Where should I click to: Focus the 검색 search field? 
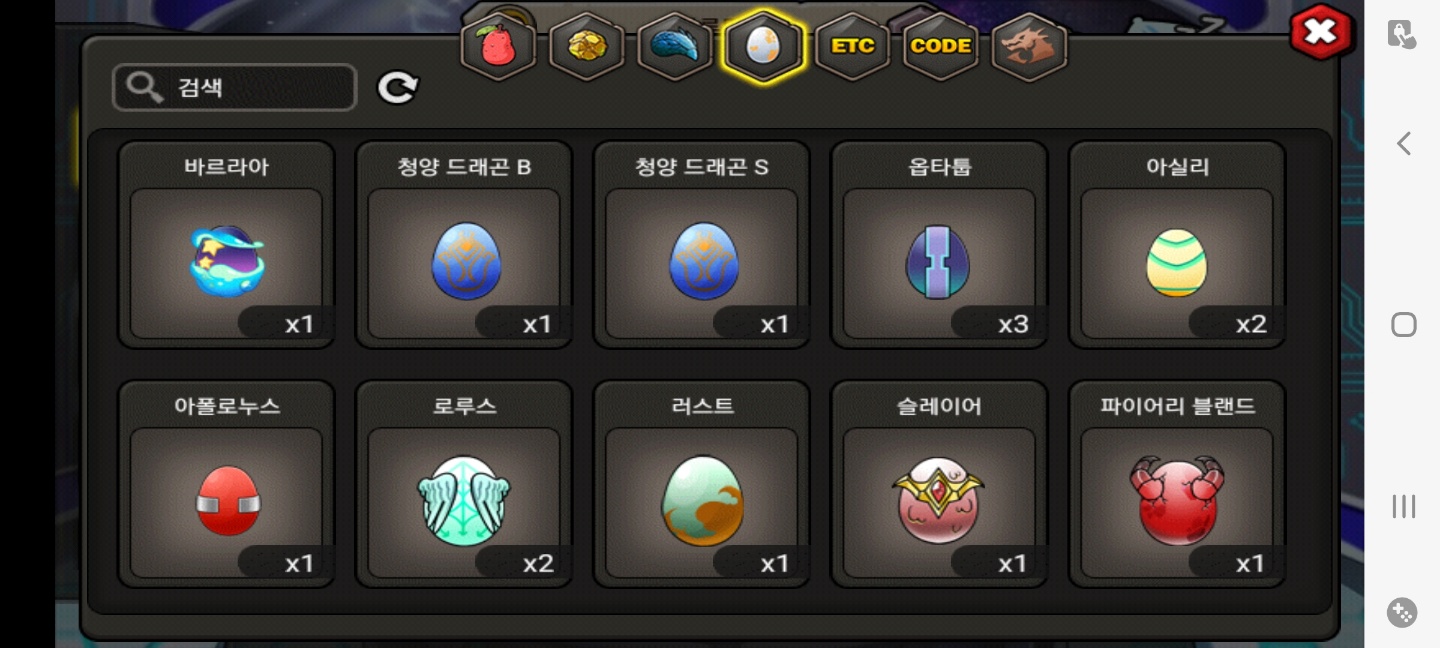235,88
